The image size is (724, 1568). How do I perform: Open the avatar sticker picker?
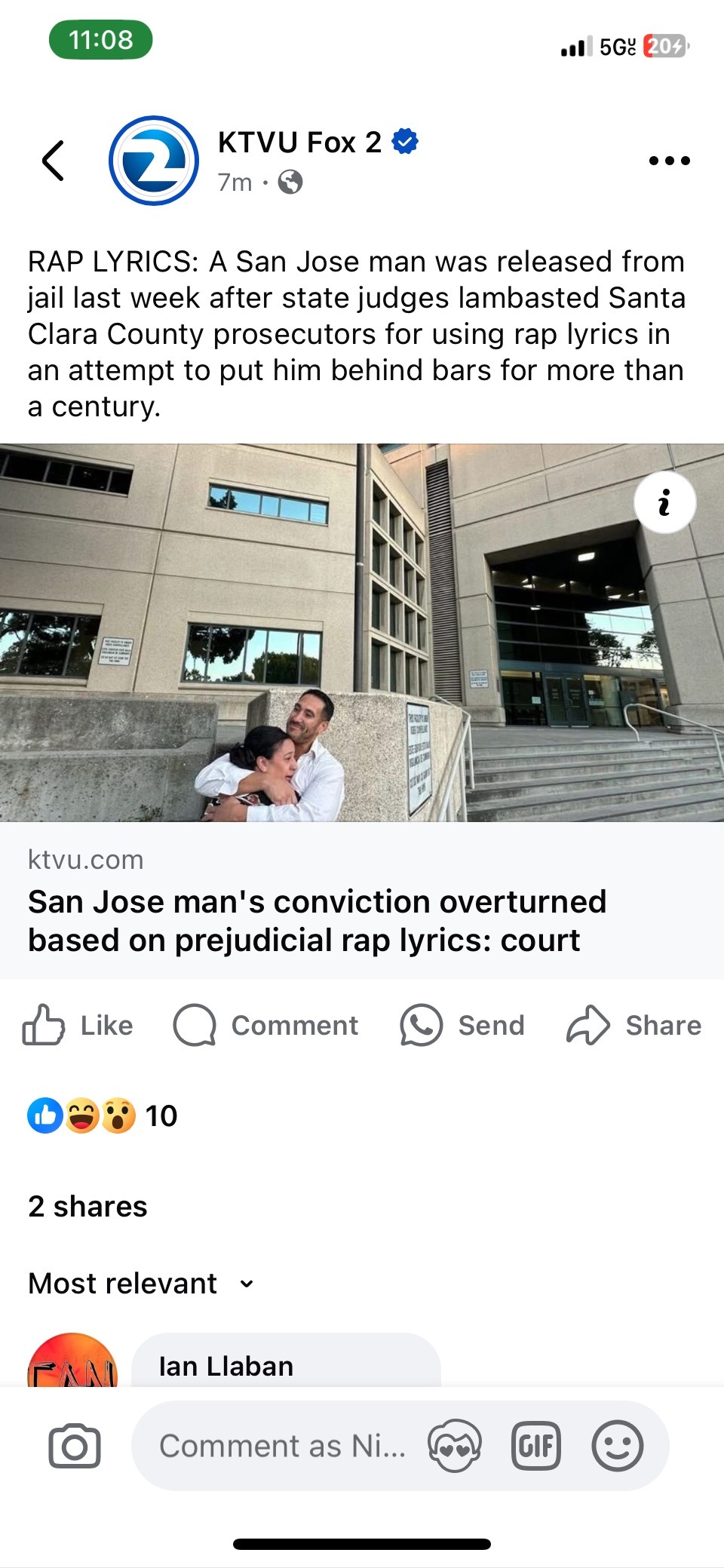coord(454,1446)
